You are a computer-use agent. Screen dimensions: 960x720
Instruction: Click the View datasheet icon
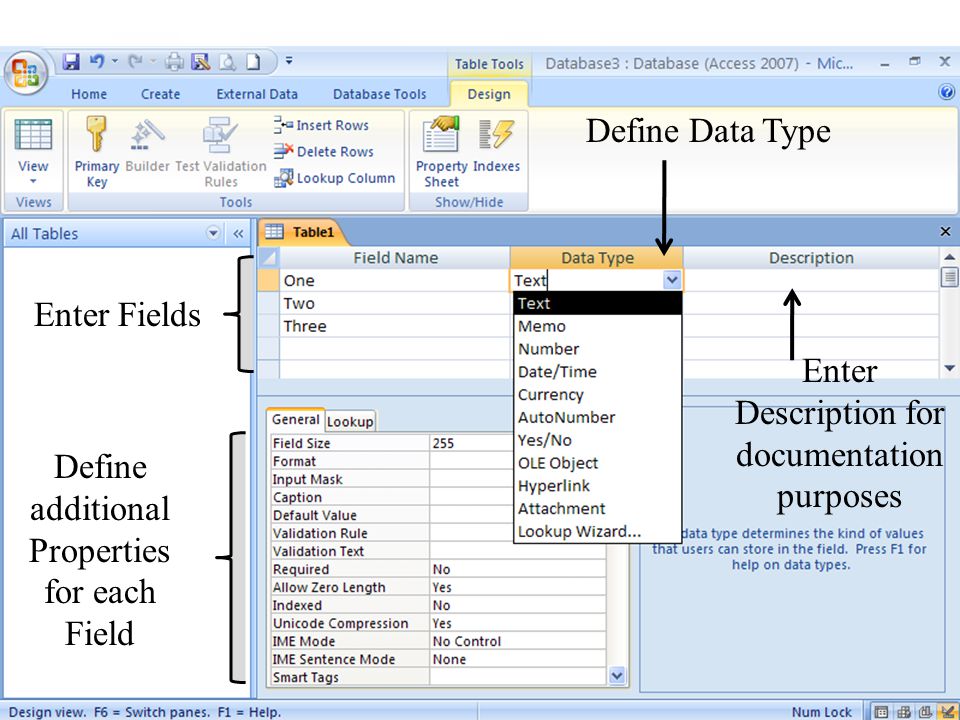click(x=33, y=135)
